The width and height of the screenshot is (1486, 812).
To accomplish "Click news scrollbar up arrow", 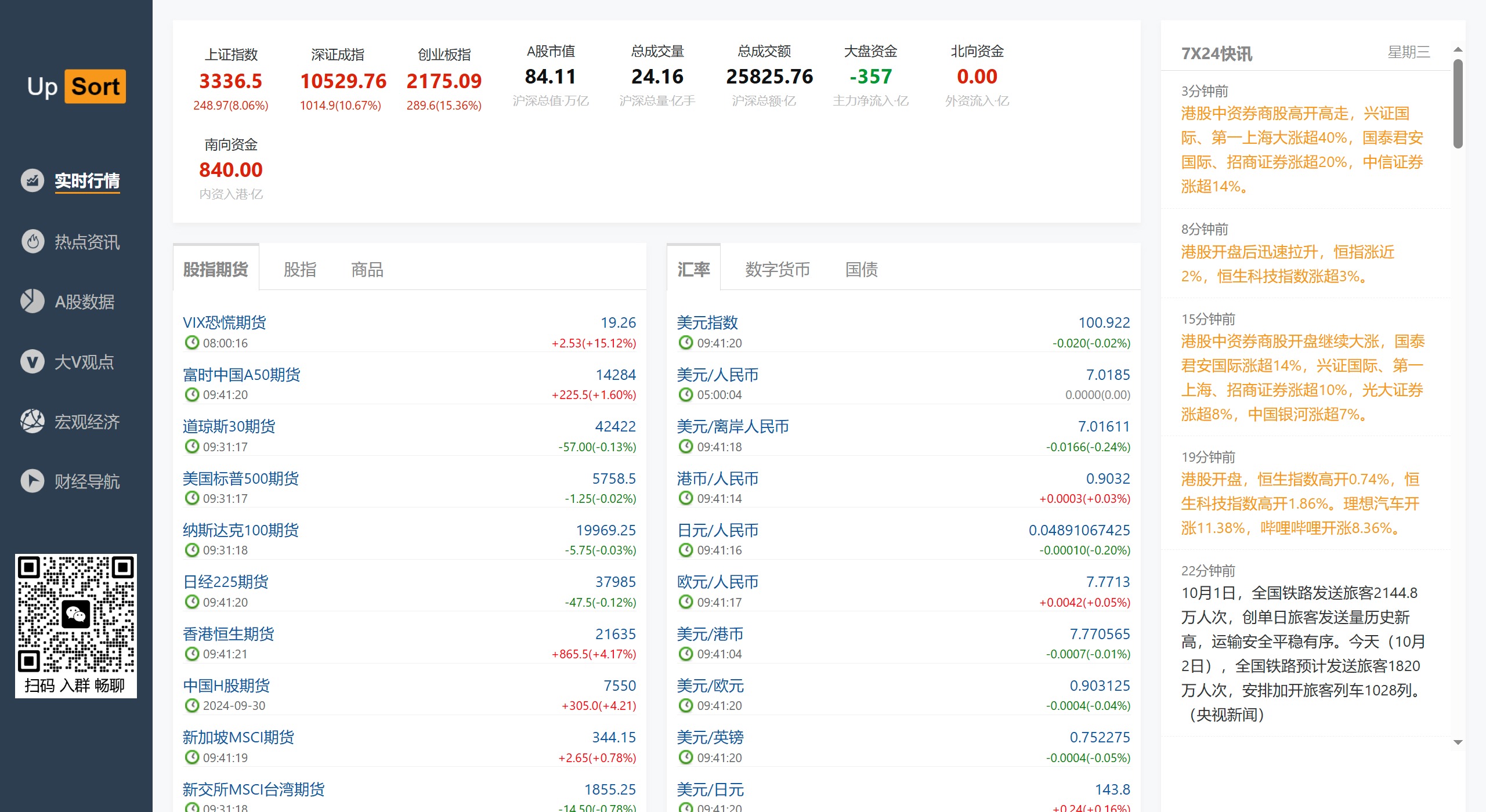I will coord(1458,50).
